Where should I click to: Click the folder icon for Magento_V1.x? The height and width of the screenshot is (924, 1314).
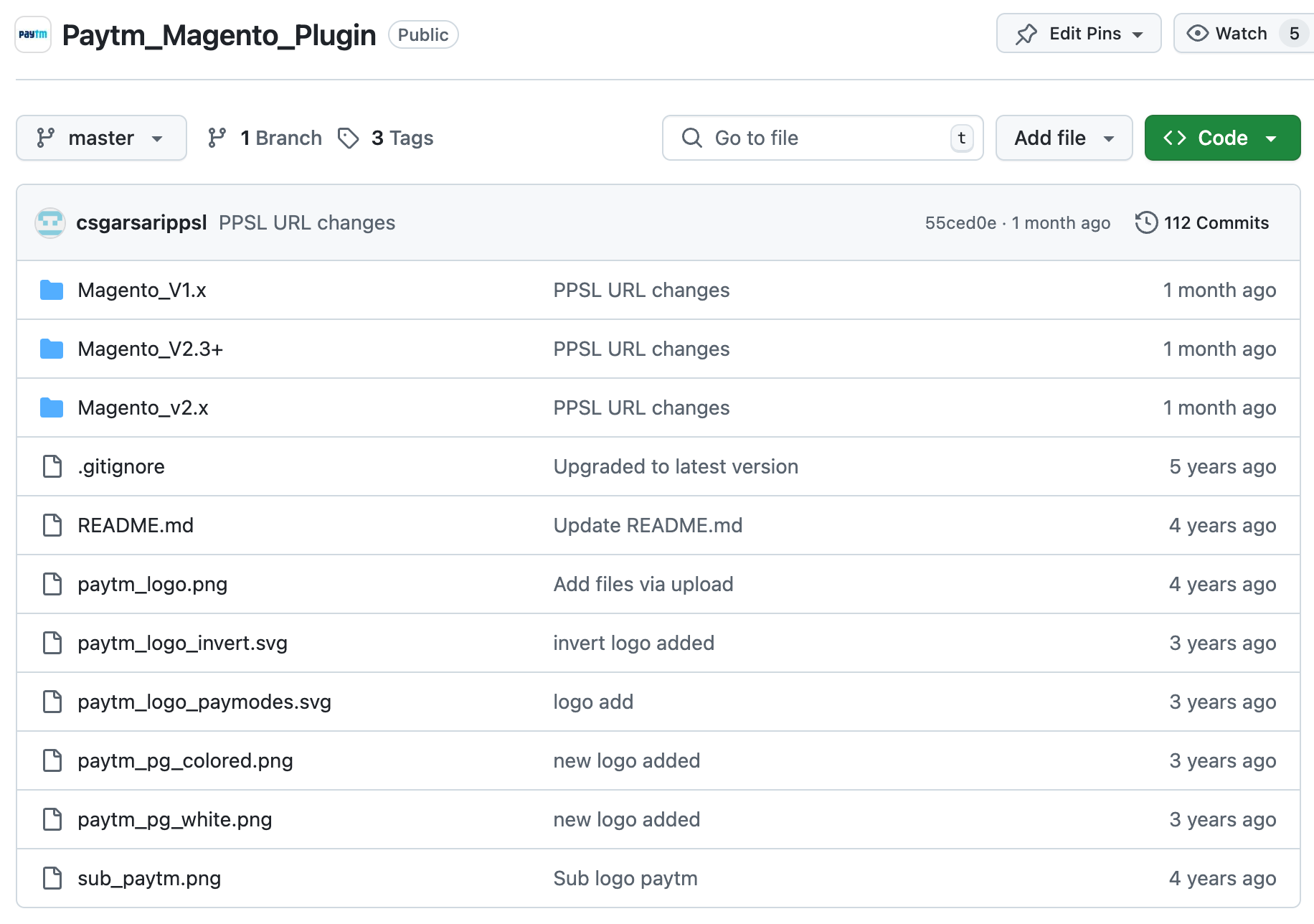[x=52, y=290]
